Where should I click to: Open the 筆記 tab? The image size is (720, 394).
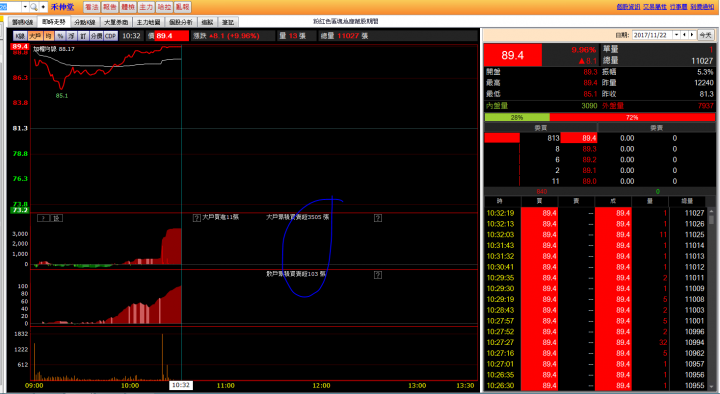(228, 22)
